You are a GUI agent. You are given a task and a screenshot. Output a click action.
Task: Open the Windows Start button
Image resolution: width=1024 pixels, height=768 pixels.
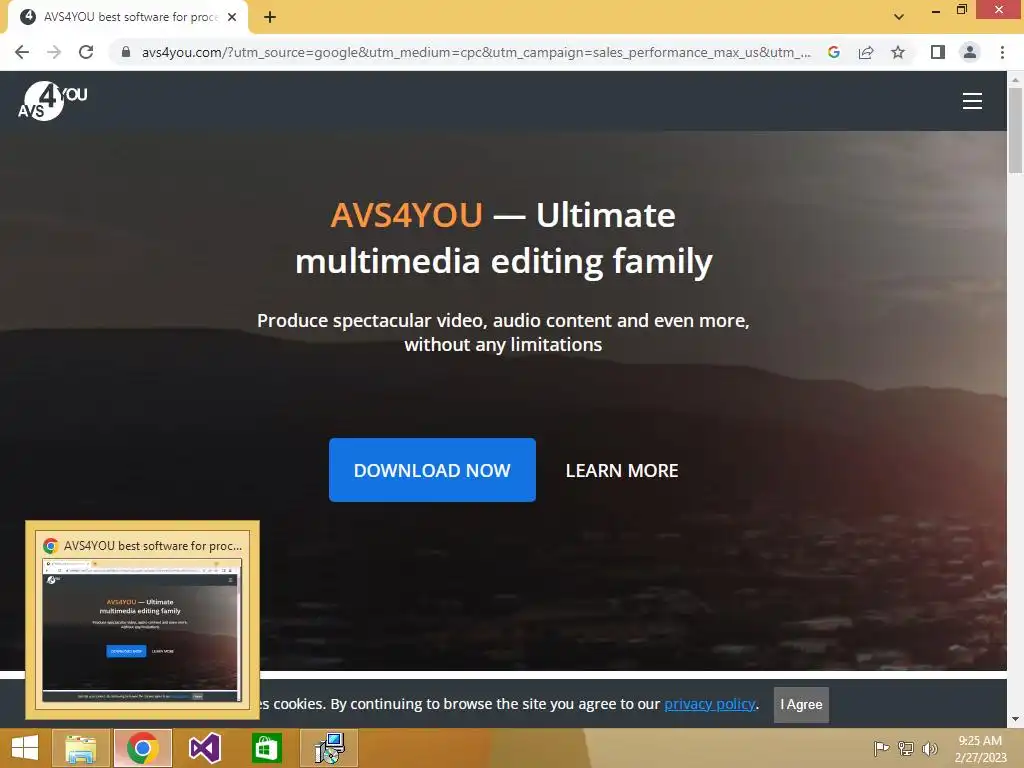(x=24, y=748)
